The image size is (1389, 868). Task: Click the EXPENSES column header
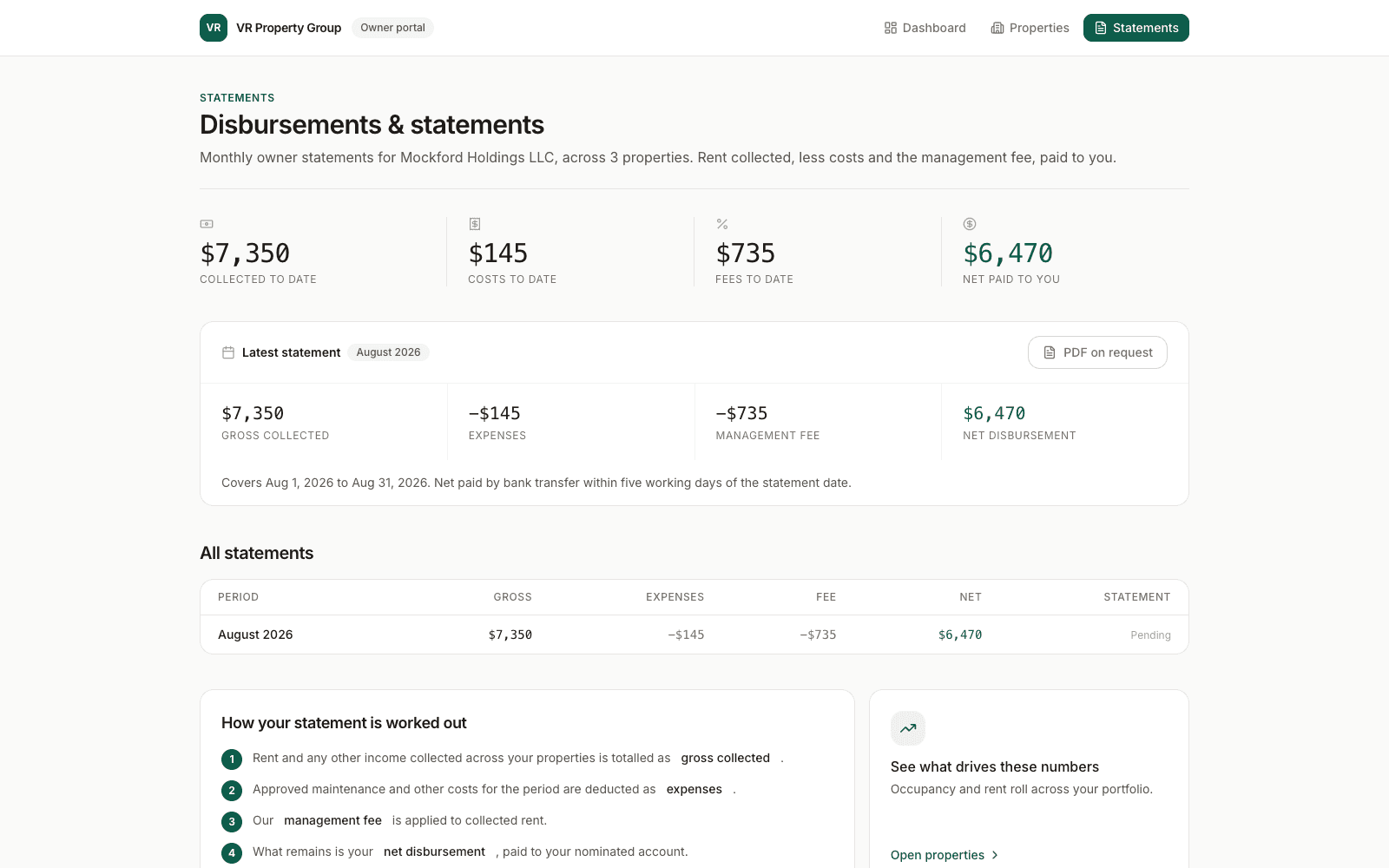(x=675, y=597)
